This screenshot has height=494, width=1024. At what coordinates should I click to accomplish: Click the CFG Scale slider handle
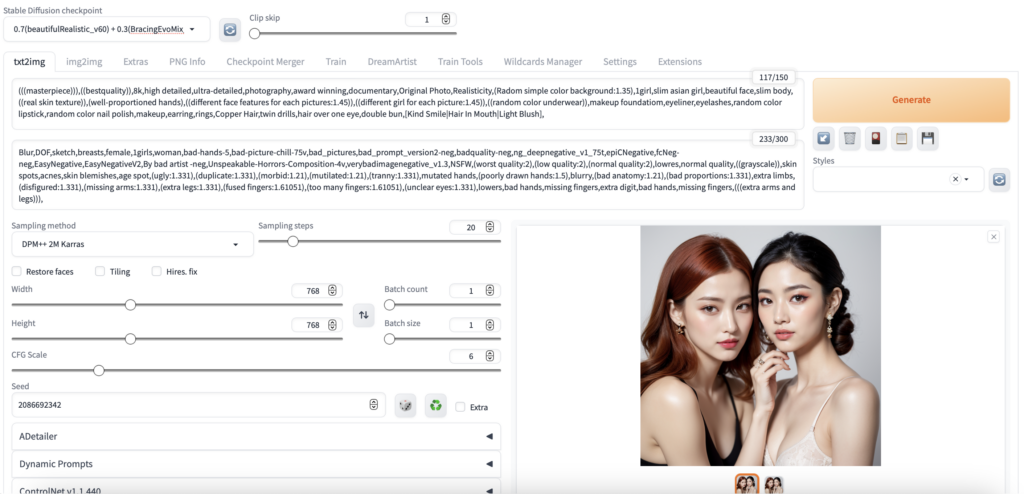(x=99, y=370)
